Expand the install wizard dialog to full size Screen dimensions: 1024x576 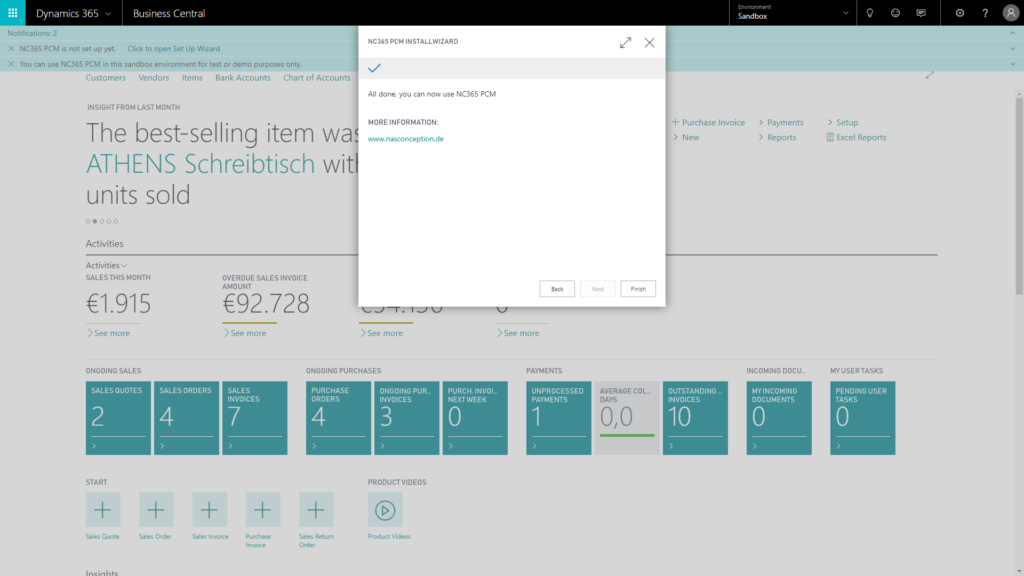[625, 42]
